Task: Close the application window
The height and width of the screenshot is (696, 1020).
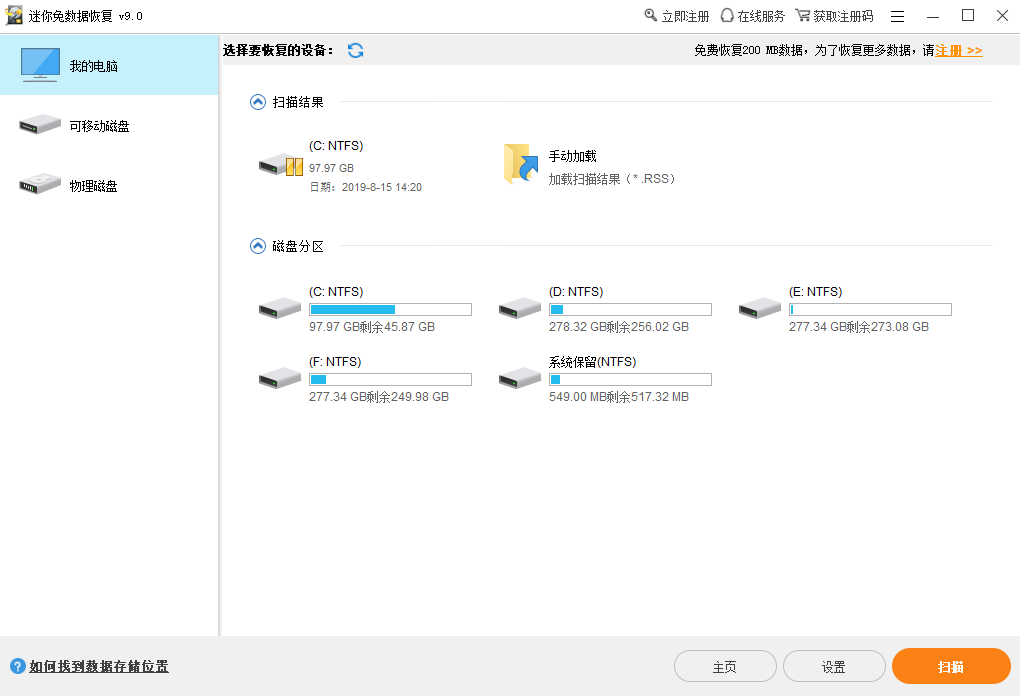Action: 1002,15
